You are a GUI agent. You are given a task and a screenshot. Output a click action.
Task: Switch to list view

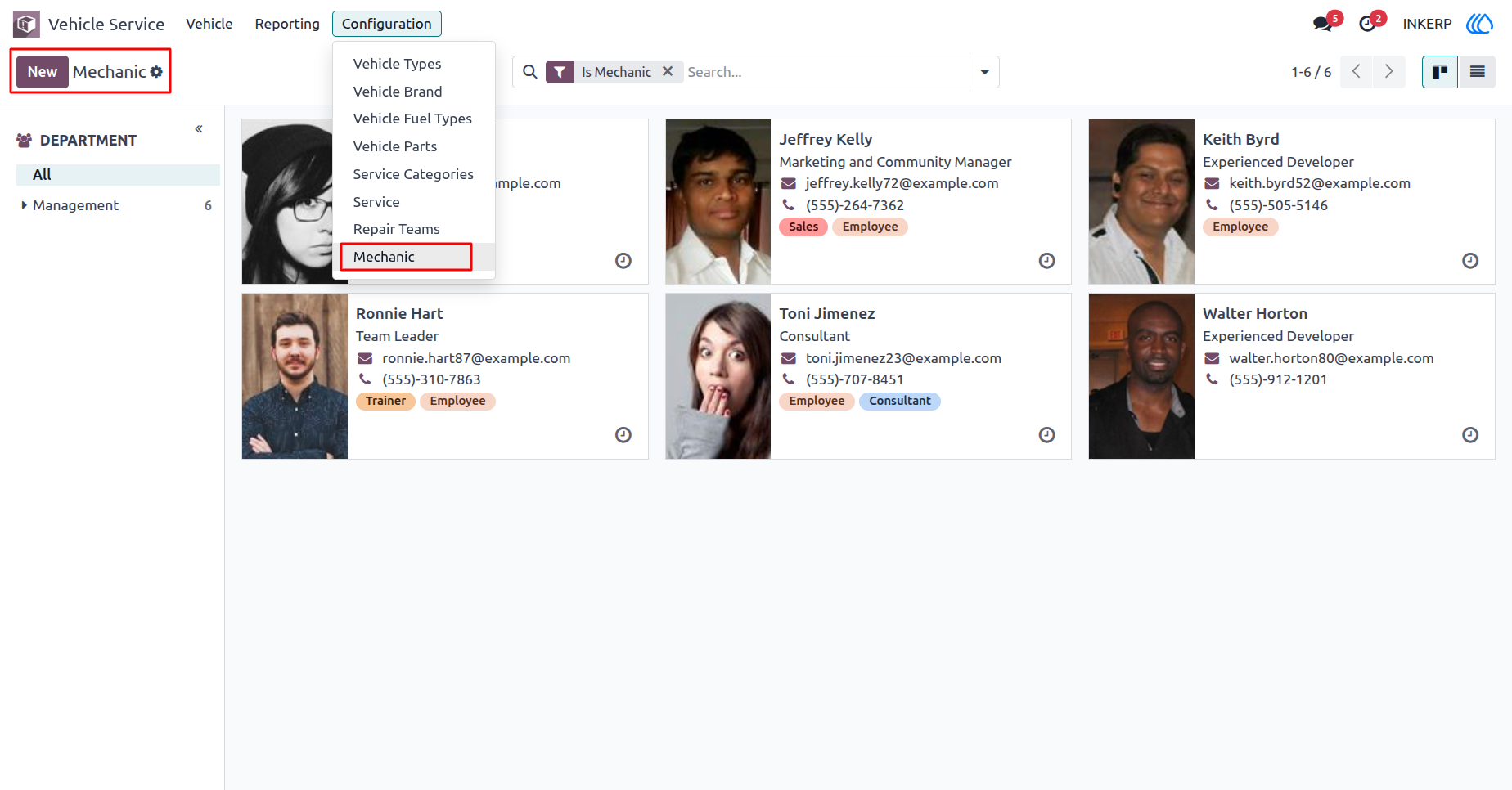click(x=1478, y=72)
